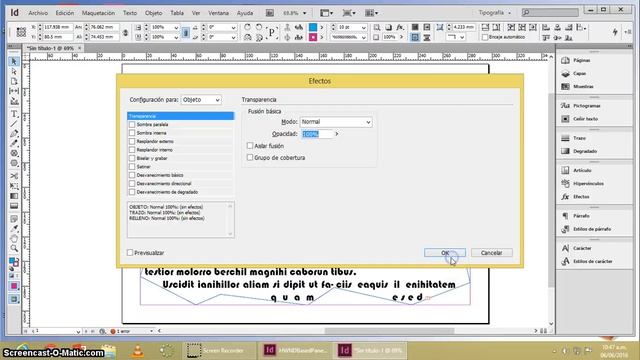Select the Zoom tool in toolbox

[14, 248]
